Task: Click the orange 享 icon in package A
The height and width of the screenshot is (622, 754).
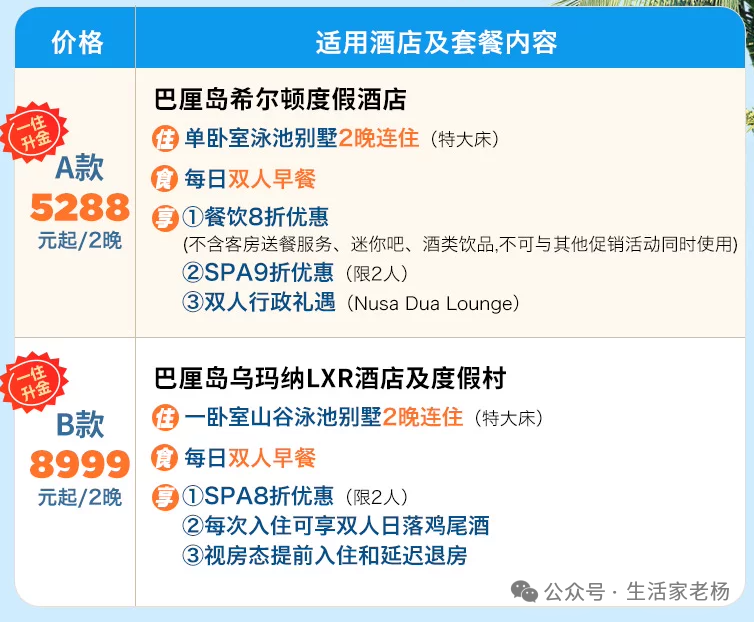Action: click(165, 218)
